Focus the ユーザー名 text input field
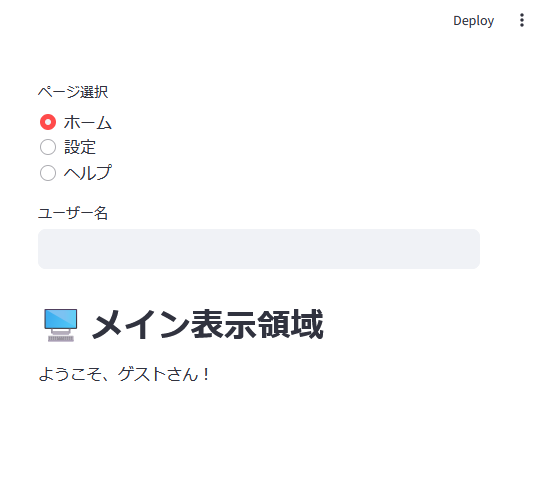This screenshot has height=479, width=537. point(259,249)
